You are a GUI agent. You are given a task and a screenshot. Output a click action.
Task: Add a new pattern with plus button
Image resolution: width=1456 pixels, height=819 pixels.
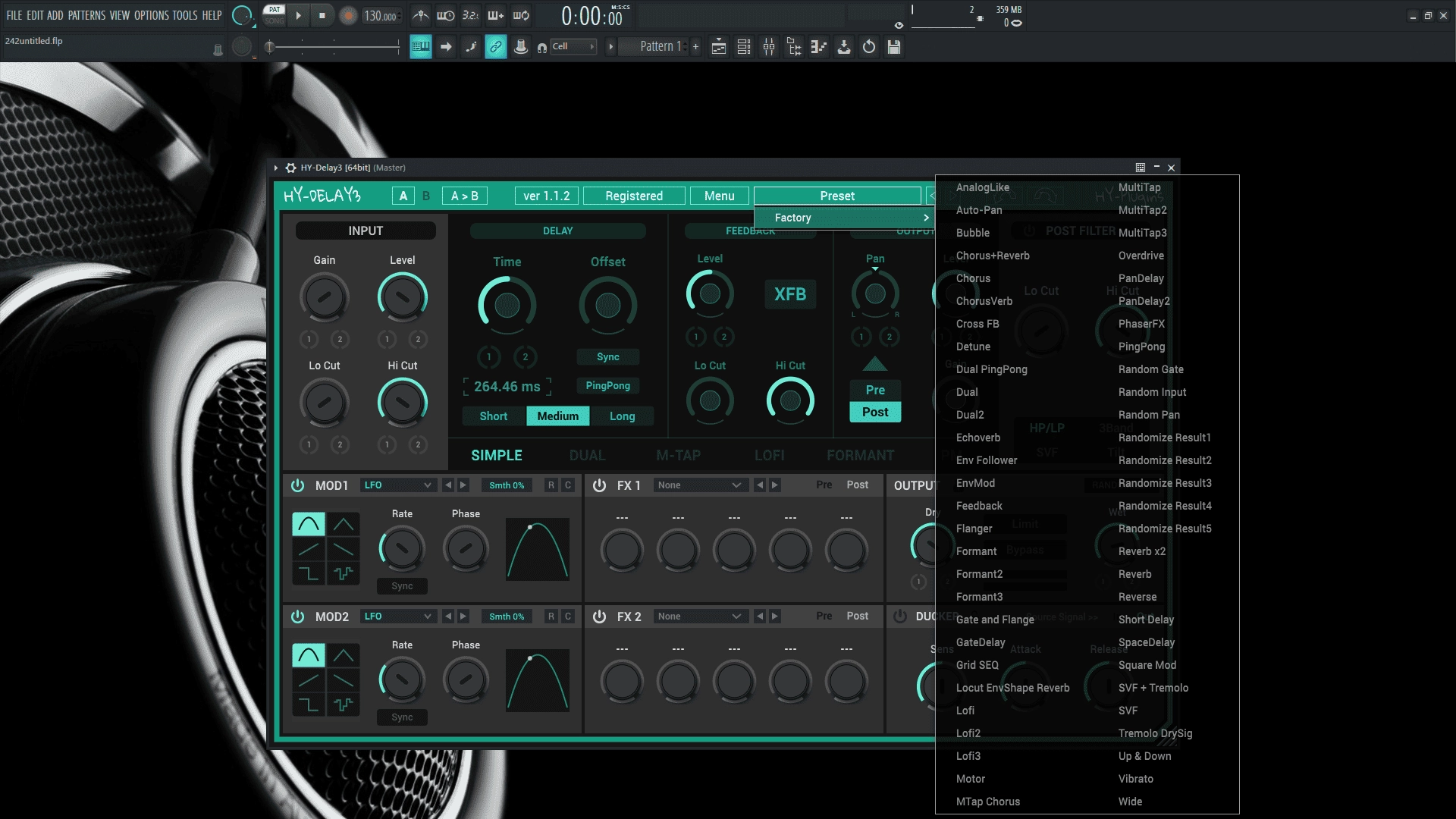(695, 47)
